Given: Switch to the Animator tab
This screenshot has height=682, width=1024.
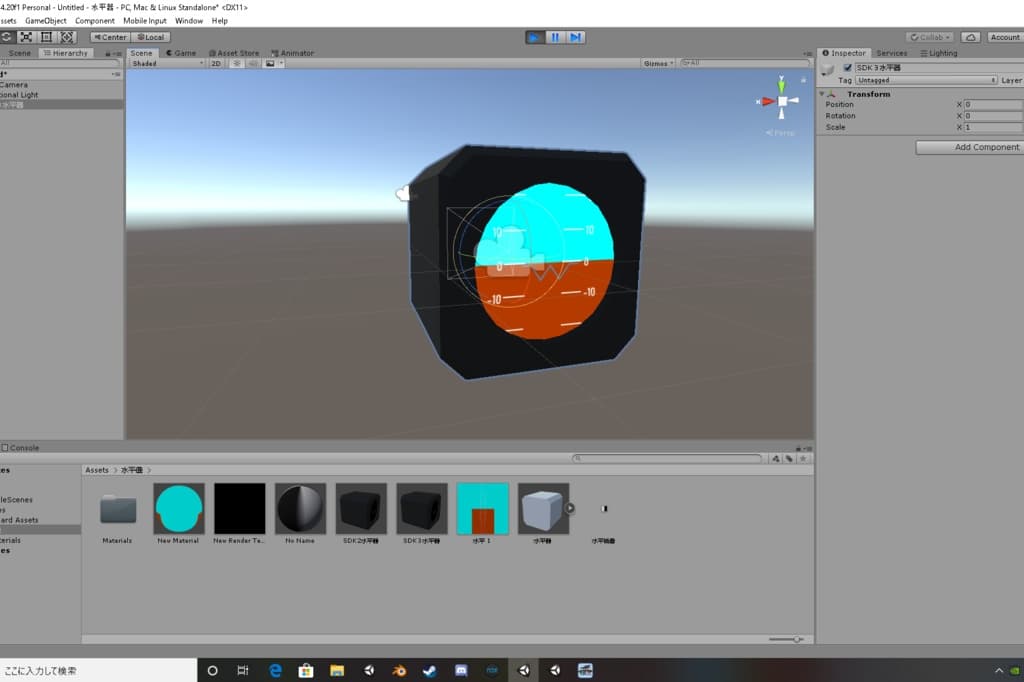Looking at the screenshot, I should [293, 53].
